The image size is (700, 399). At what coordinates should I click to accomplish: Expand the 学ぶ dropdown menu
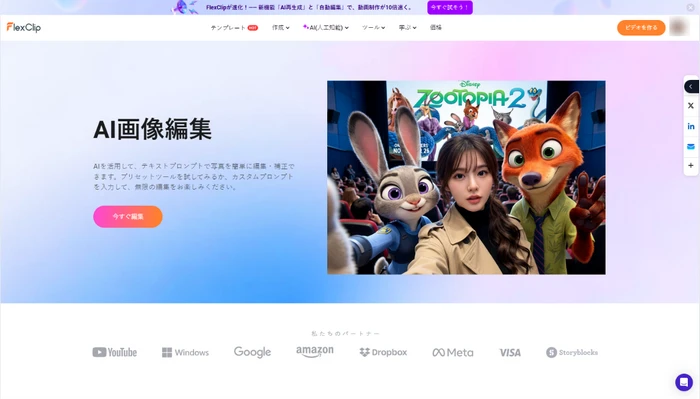click(x=407, y=28)
